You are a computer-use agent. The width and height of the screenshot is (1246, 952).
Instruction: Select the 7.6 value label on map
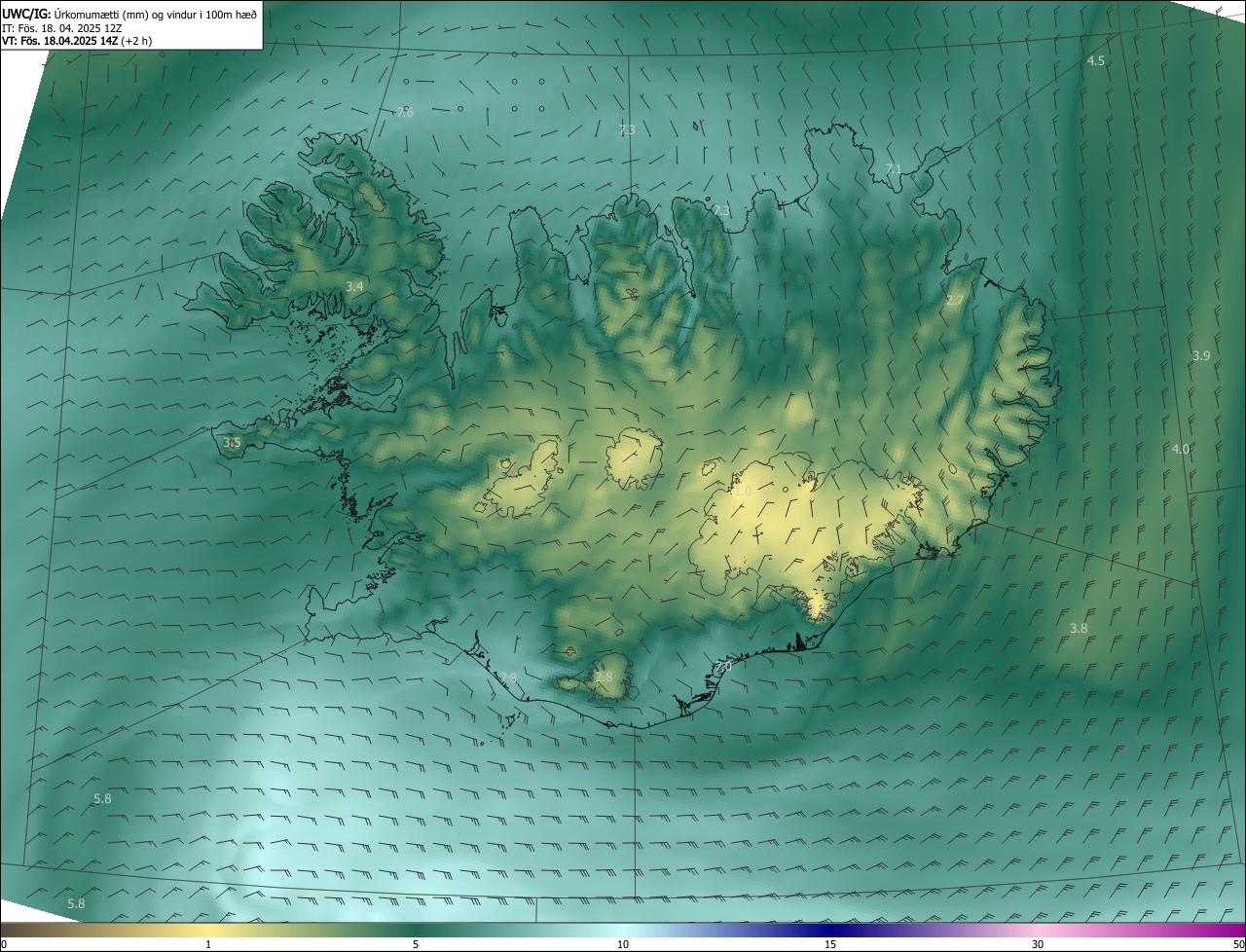[405, 113]
